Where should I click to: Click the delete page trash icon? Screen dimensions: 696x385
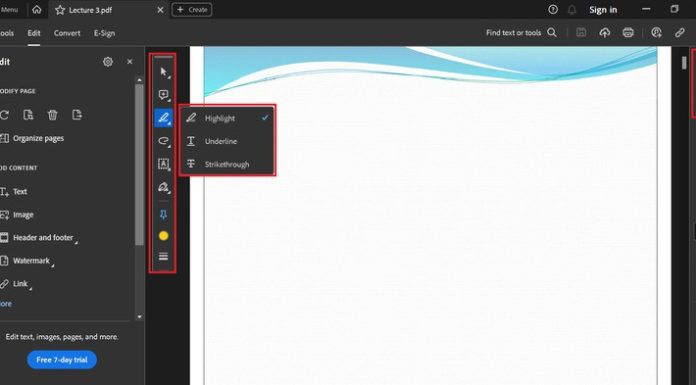coord(52,115)
